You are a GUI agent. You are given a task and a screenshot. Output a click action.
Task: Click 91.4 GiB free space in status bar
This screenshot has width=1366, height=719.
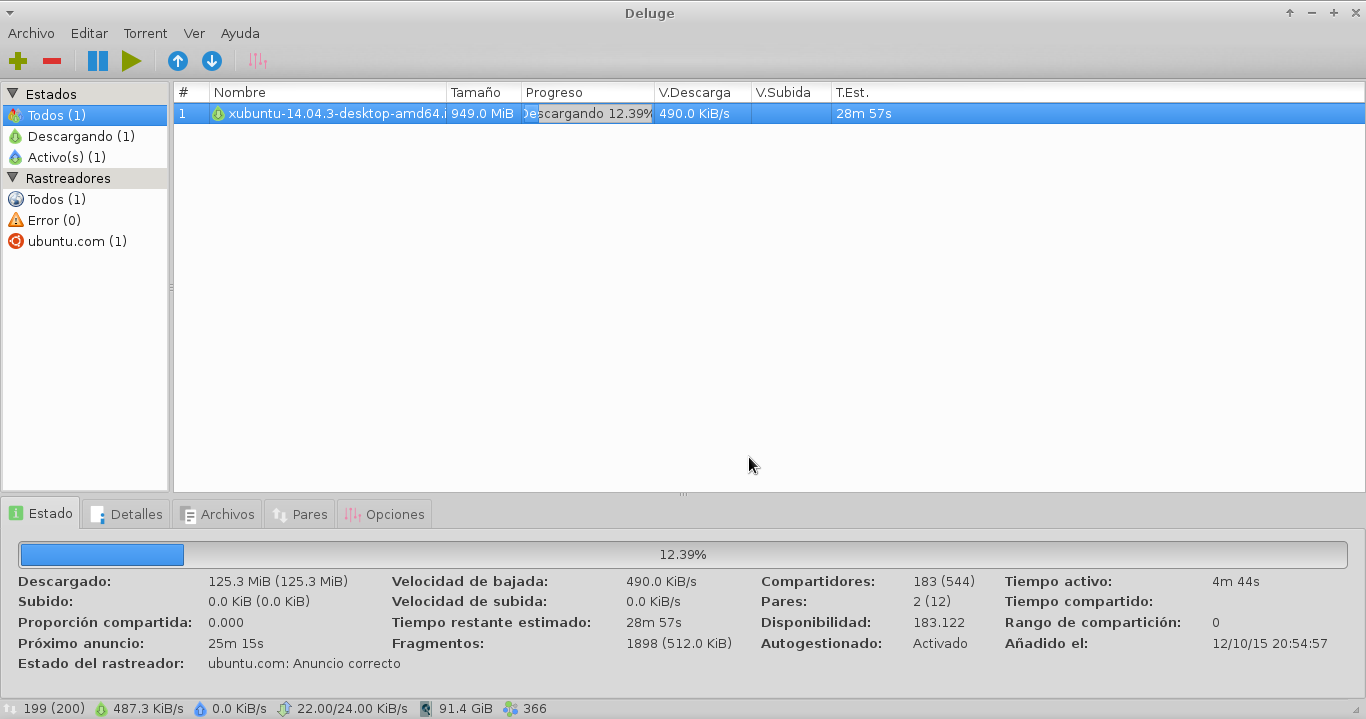point(466,708)
